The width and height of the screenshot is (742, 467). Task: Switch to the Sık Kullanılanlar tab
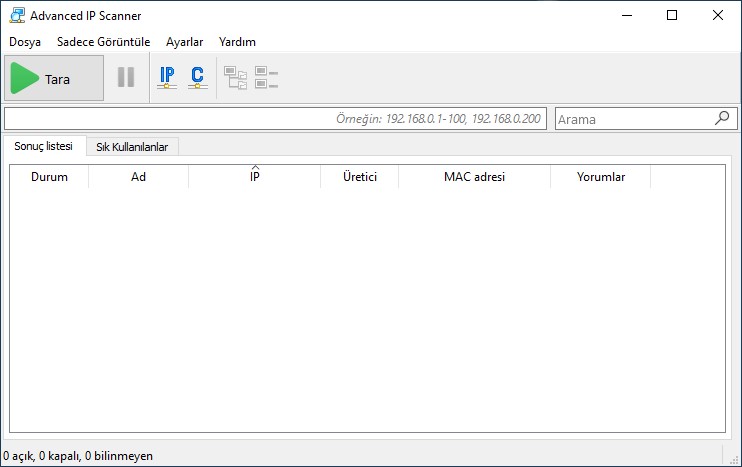pyautogui.click(x=132, y=147)
